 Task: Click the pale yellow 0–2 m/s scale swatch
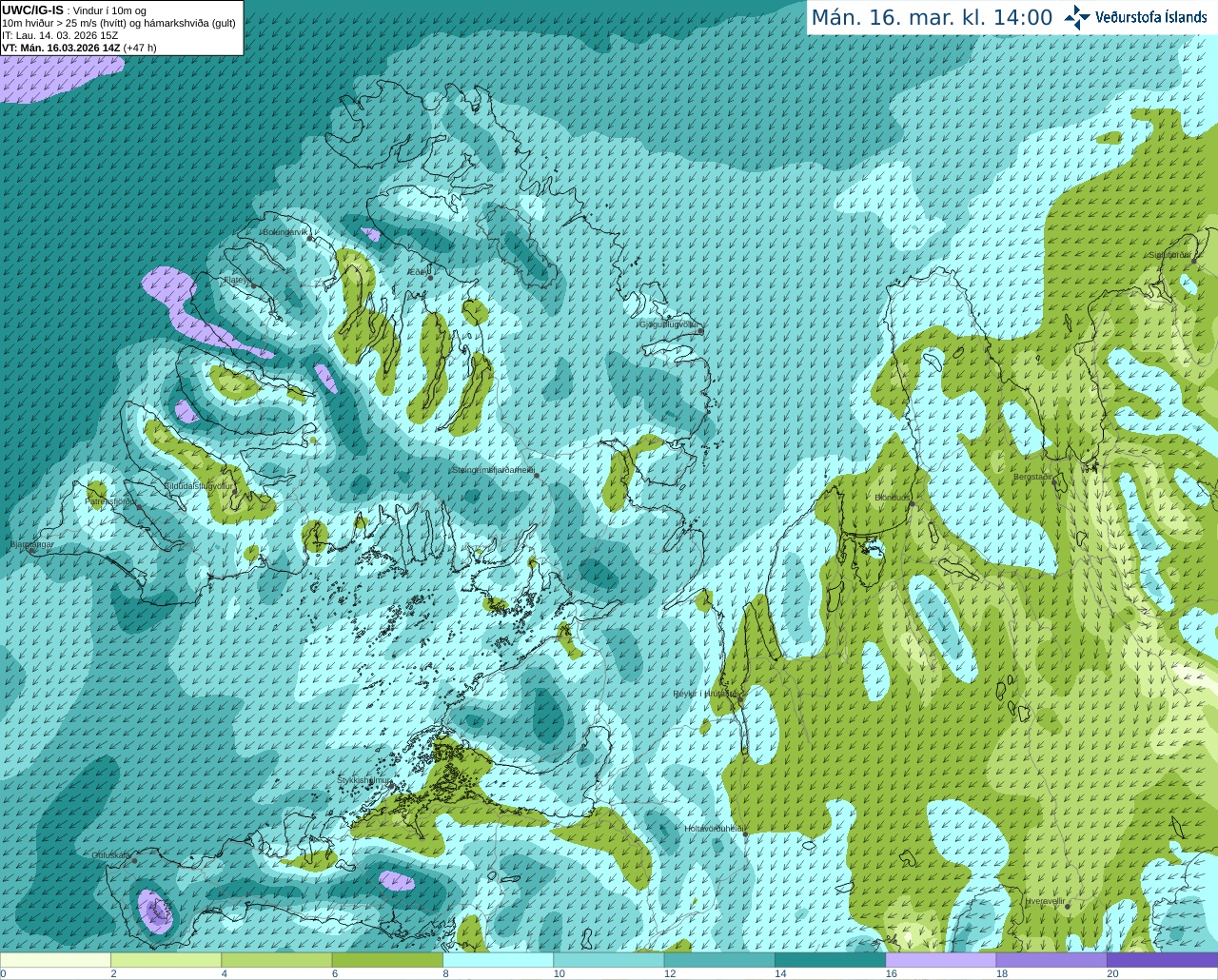tap(55, 960)
